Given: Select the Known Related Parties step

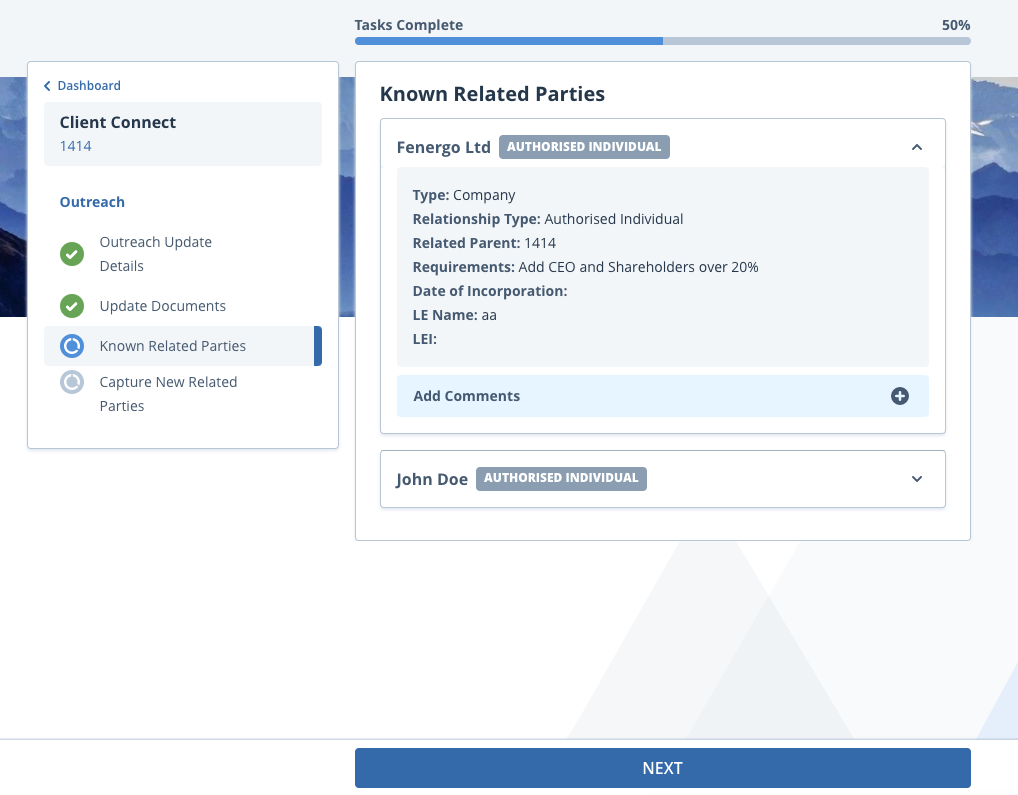Looking at the screenshot, I should click(x=172, y=346).
